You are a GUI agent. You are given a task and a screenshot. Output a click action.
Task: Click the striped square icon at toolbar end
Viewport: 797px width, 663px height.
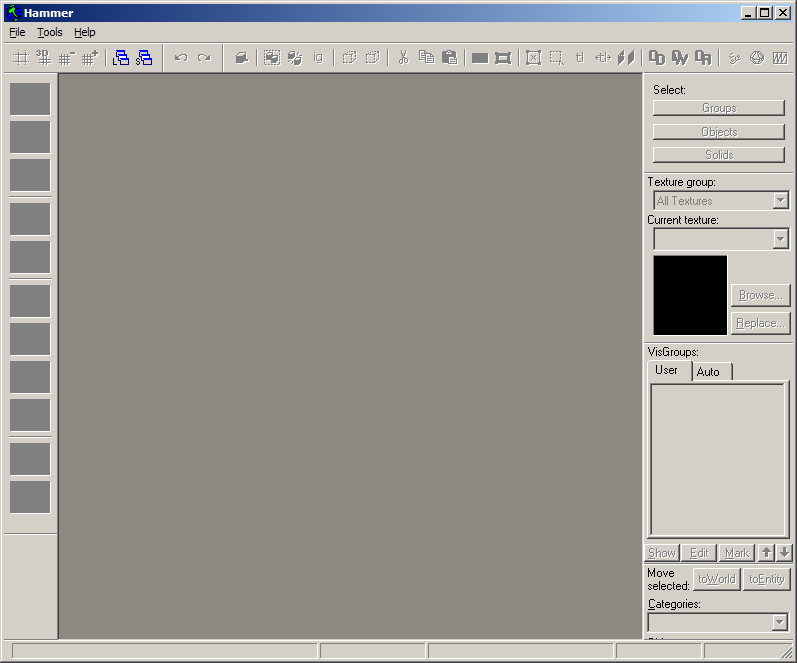click(x=780, y=58)
